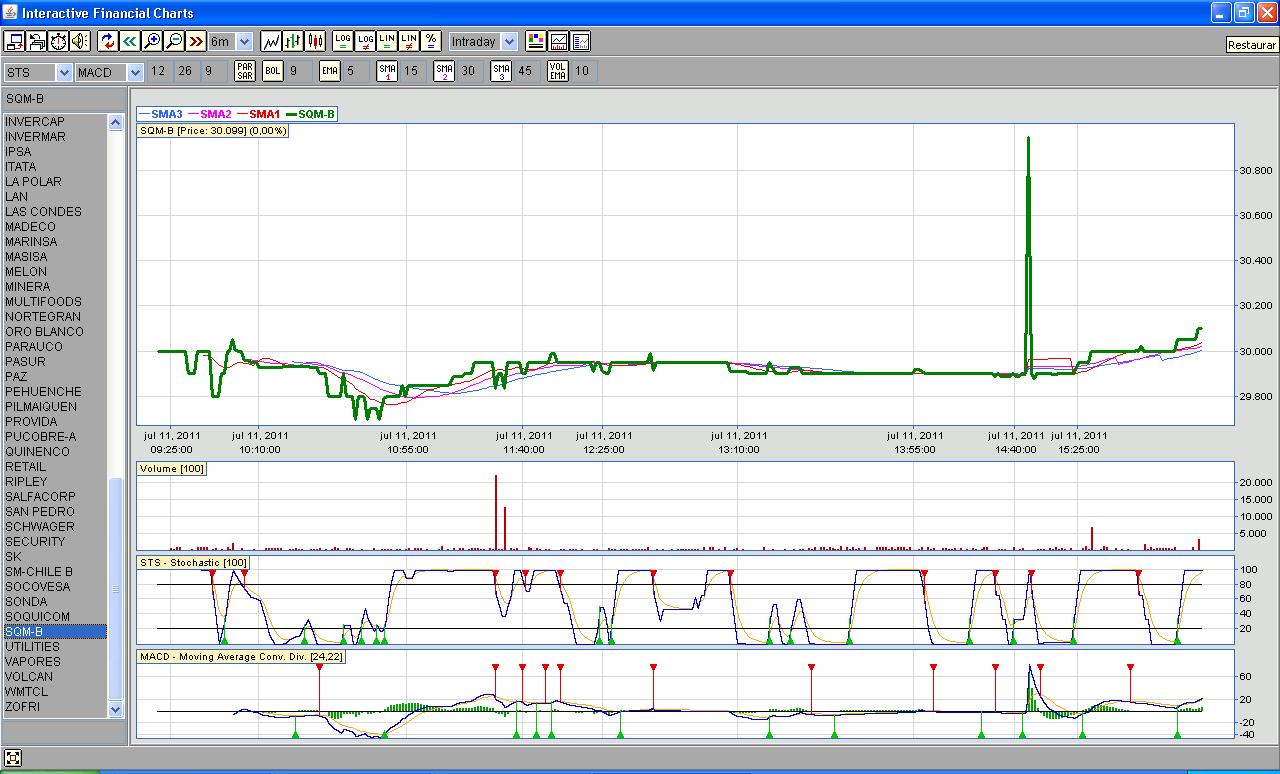The image size is (1280, 774).
Task: Open the color palette settings icon
Action: point(536,41)
